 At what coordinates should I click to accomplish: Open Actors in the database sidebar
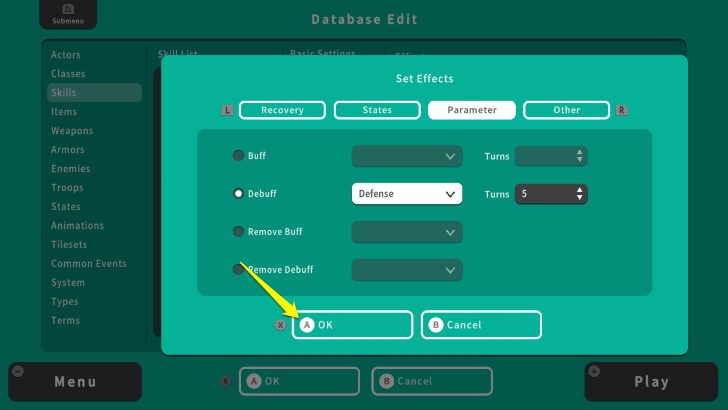66,55
